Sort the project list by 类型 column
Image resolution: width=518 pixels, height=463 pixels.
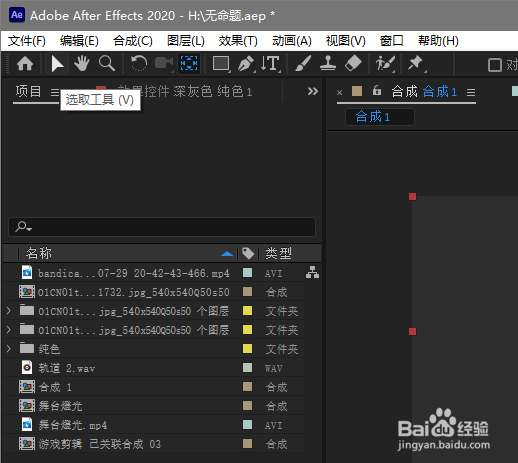click(278, 254)
